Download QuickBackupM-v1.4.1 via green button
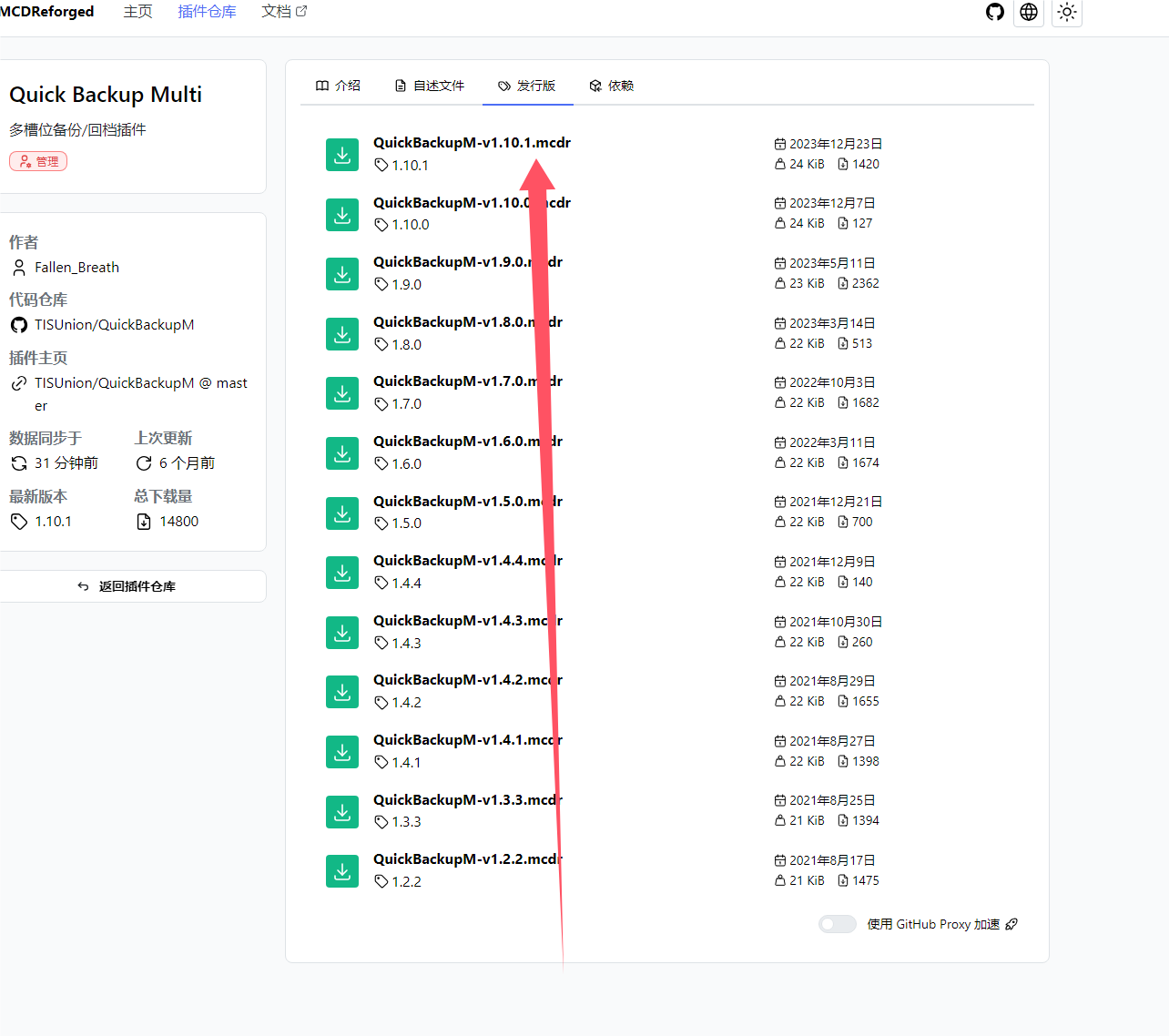 tap(342, 752)
